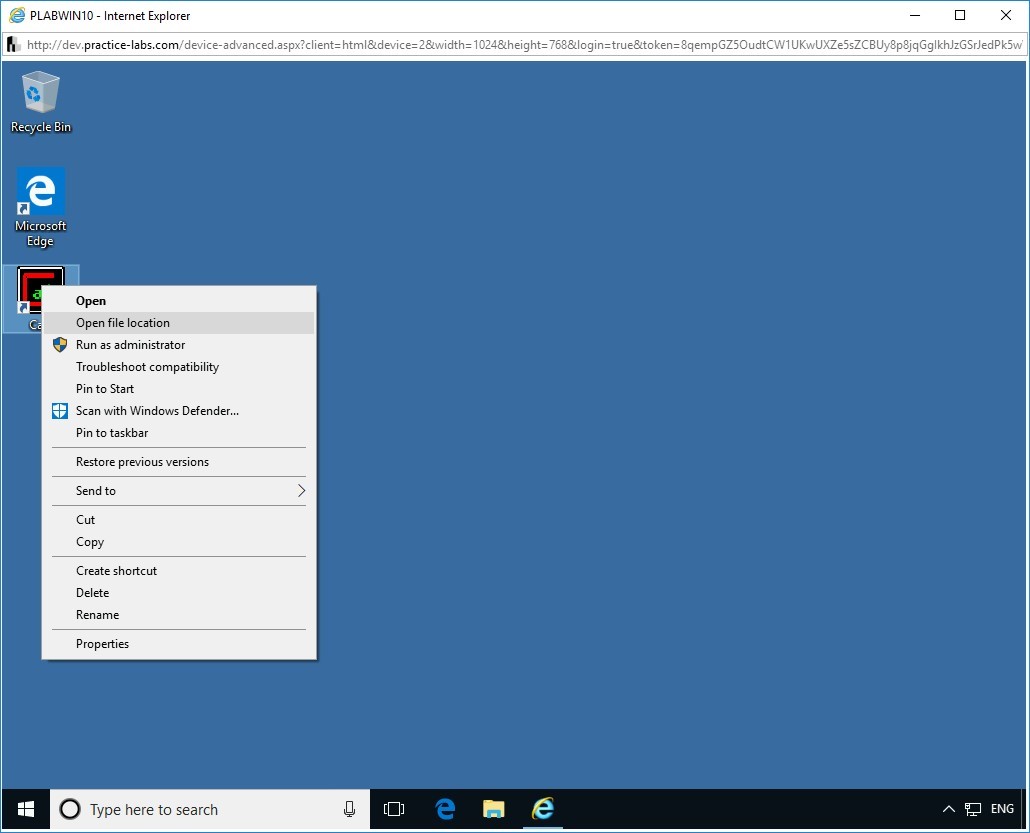Click the ENG language indicator
1030x833 pixels.
[1002, 809]
